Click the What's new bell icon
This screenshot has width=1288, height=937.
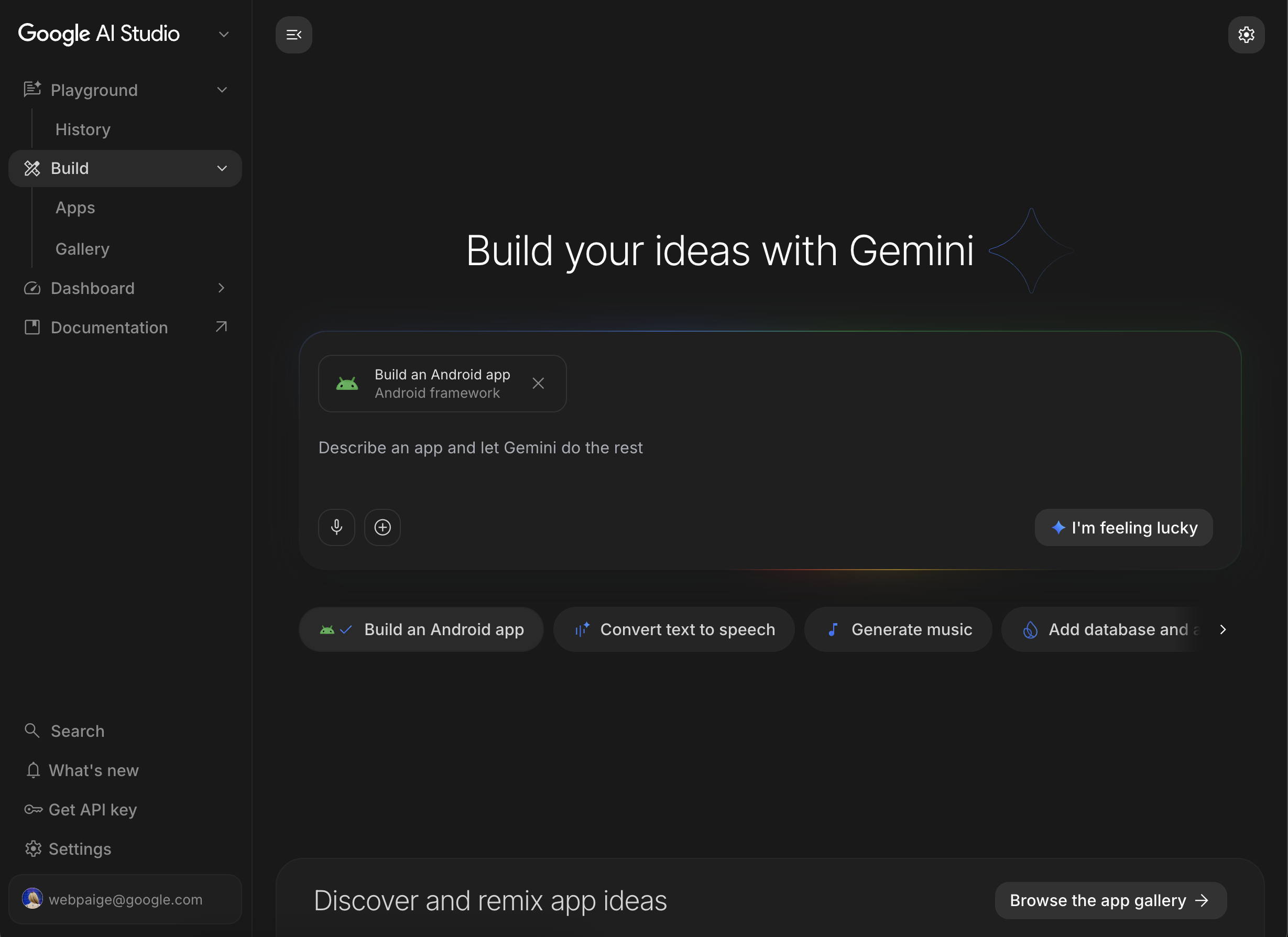click(34, 769)
